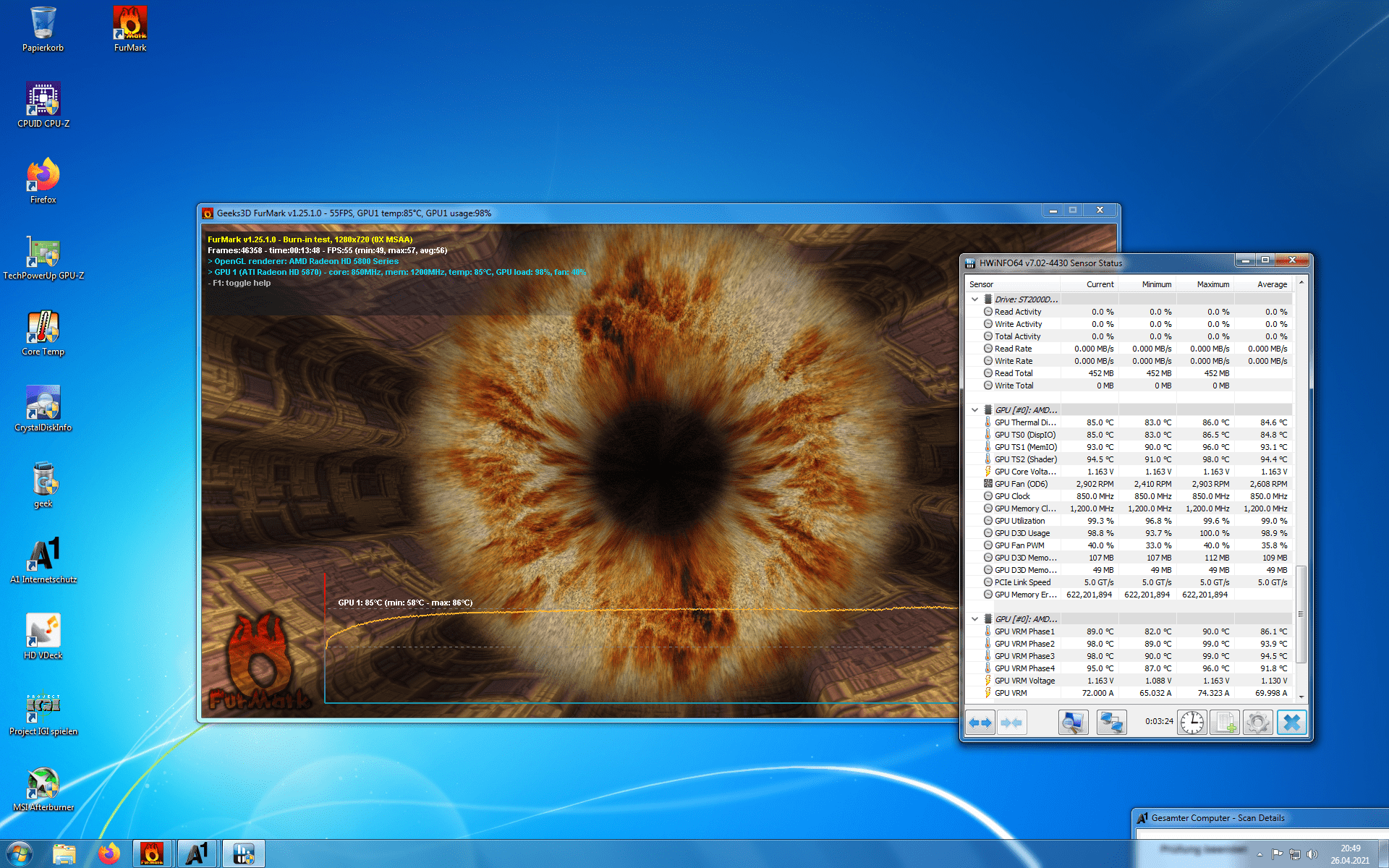Open A1 Internetschutz desktop shortcut
The height and width of the screenshot is (868, 1389).
[x=43, y=561]
